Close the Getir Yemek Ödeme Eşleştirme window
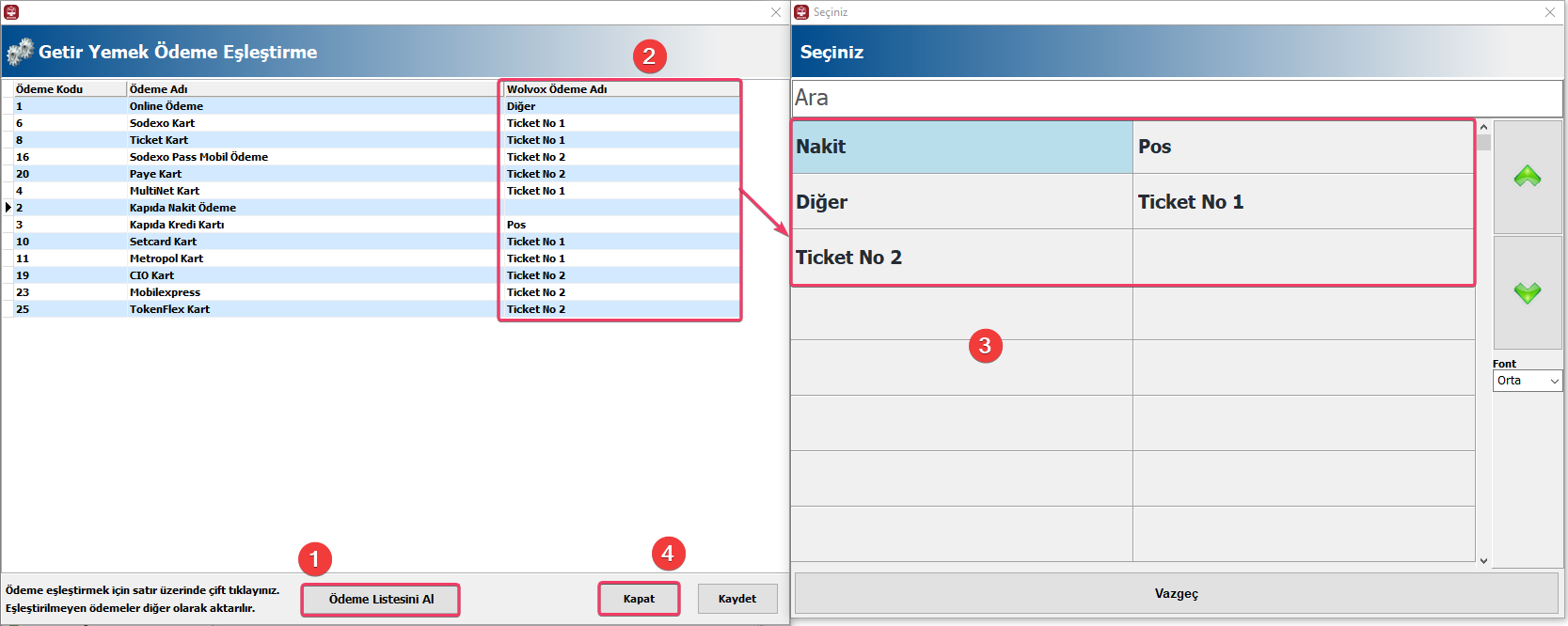The width and height of the screenshot is (1568, 626). coord(776,12)
